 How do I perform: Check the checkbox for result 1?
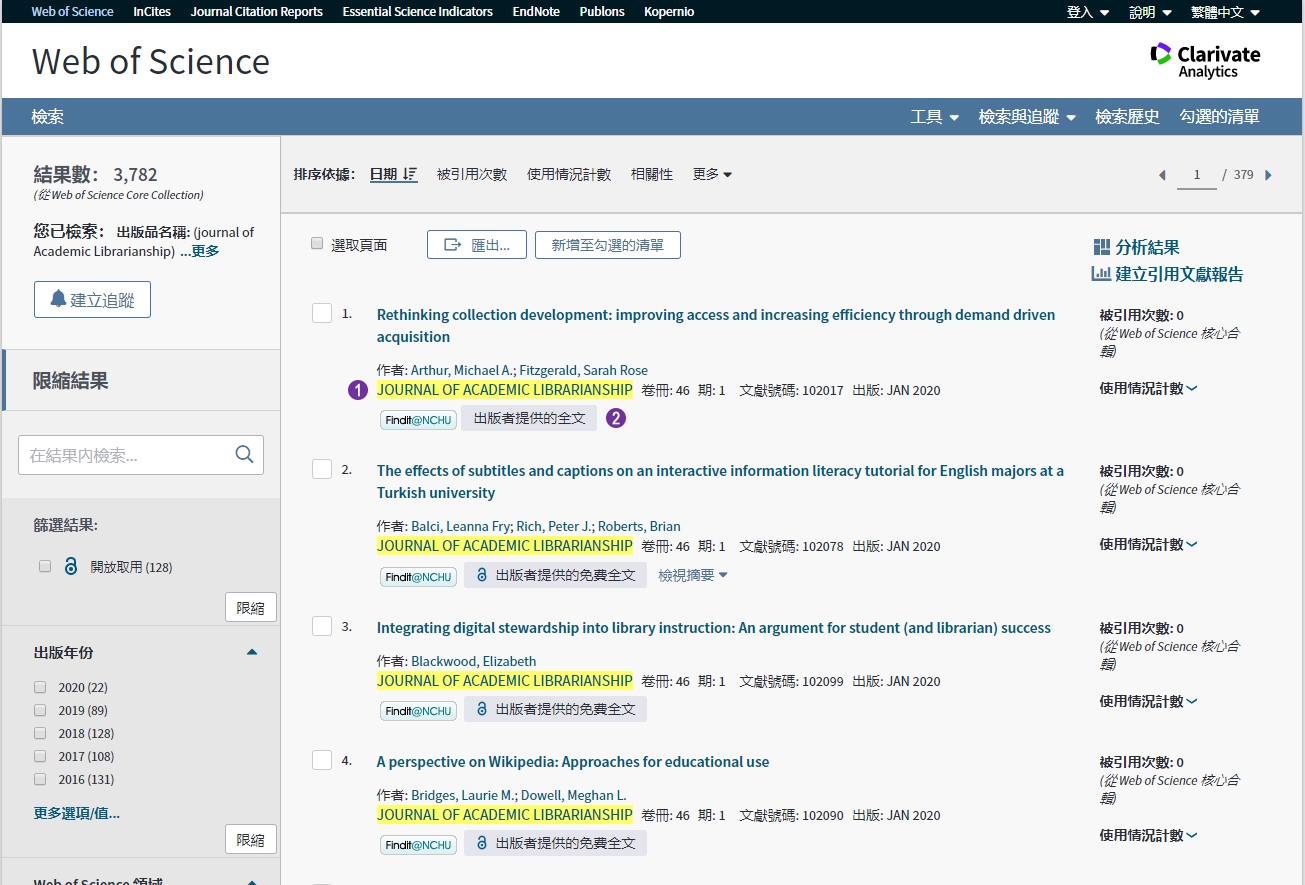click(322, 314)
